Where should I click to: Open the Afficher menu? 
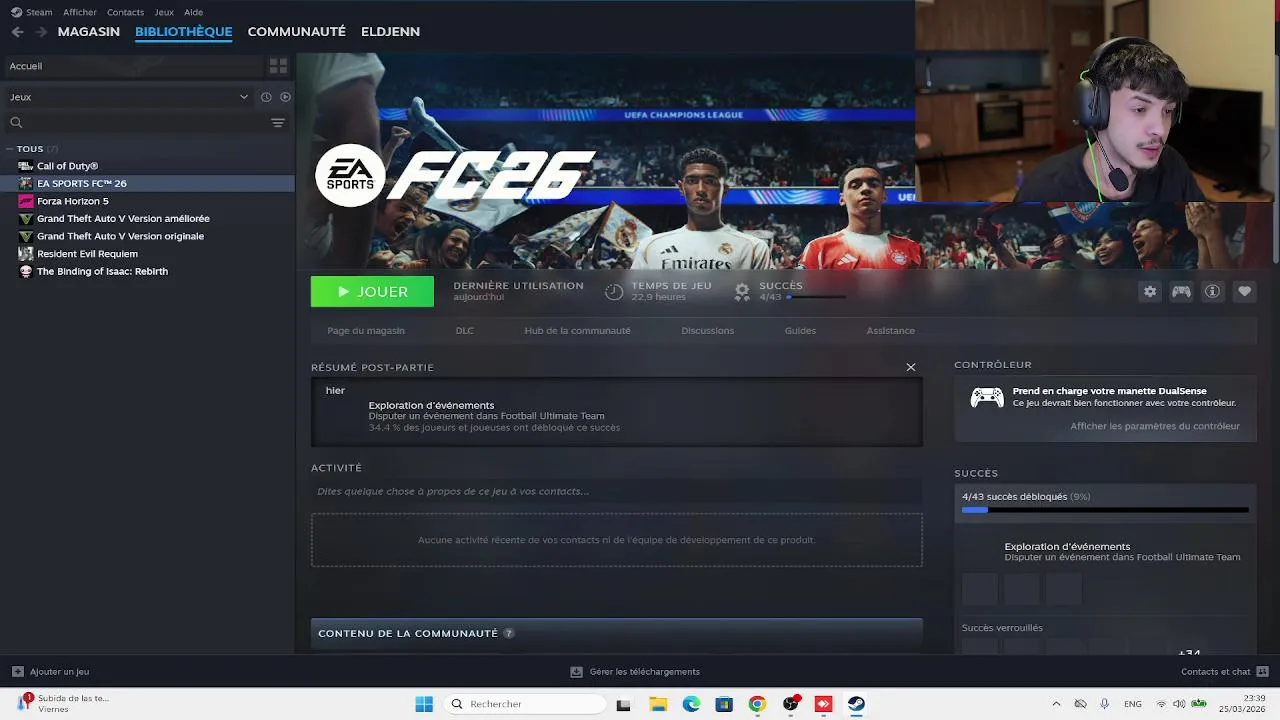click(80, 12)
